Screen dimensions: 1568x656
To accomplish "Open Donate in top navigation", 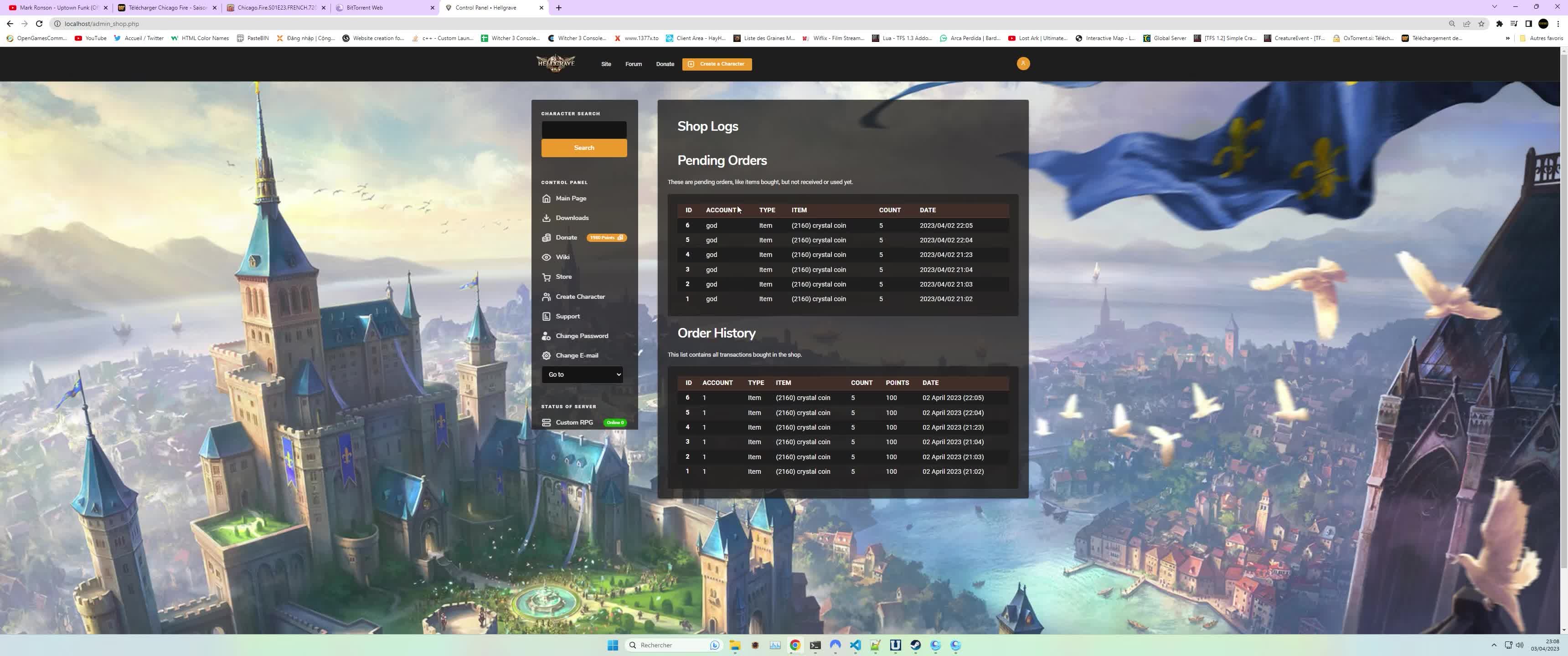I will click(x=665, y=64).
